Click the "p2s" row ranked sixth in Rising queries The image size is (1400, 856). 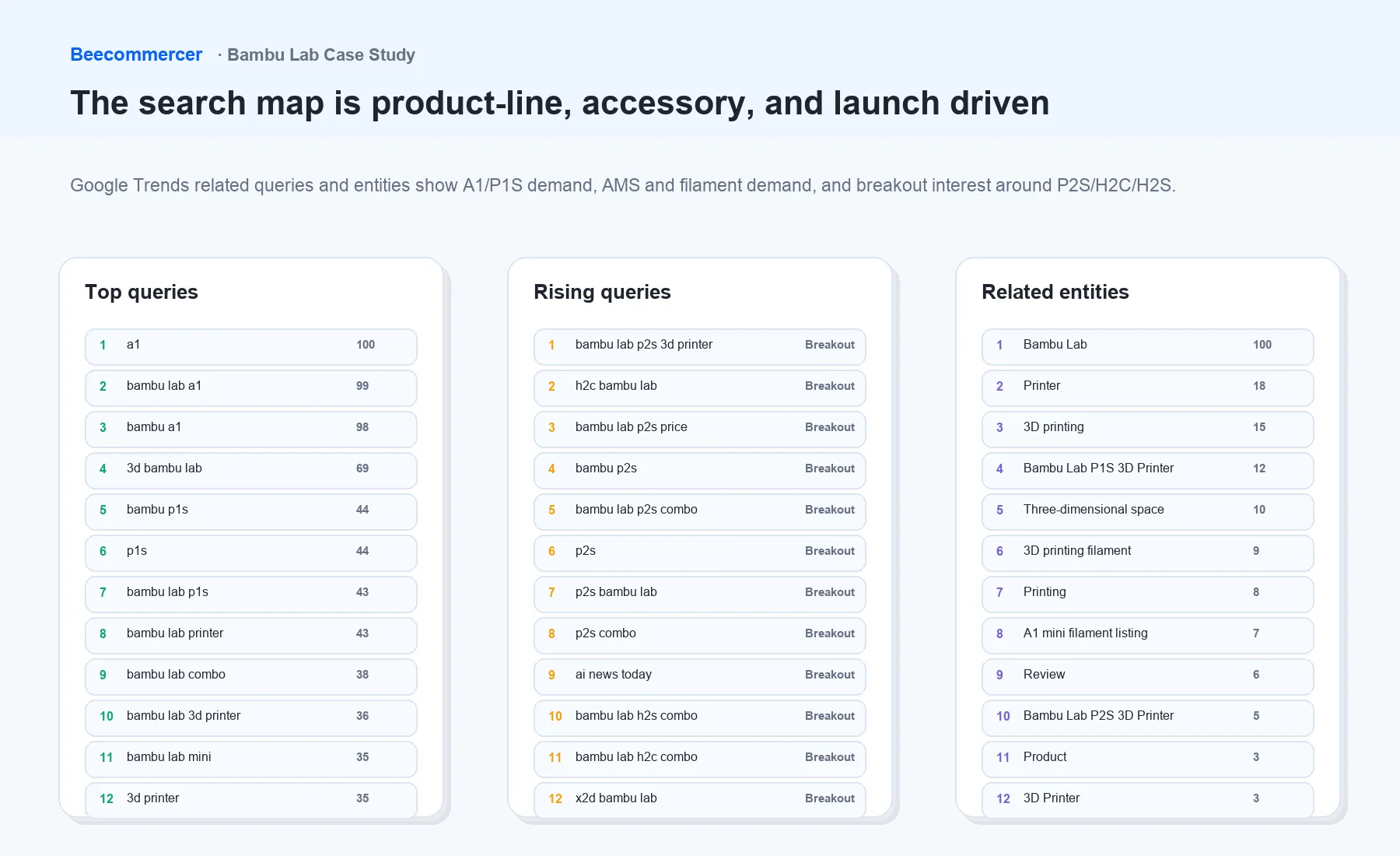(x=700, y=553)
